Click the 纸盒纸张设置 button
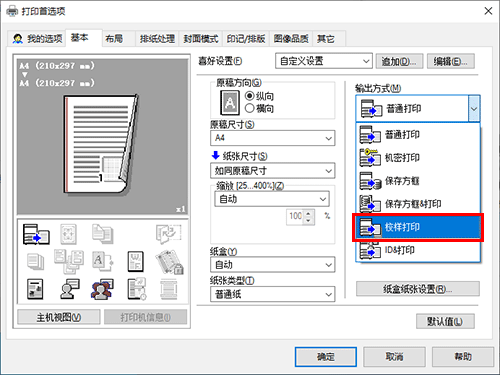 pos(418,289)
